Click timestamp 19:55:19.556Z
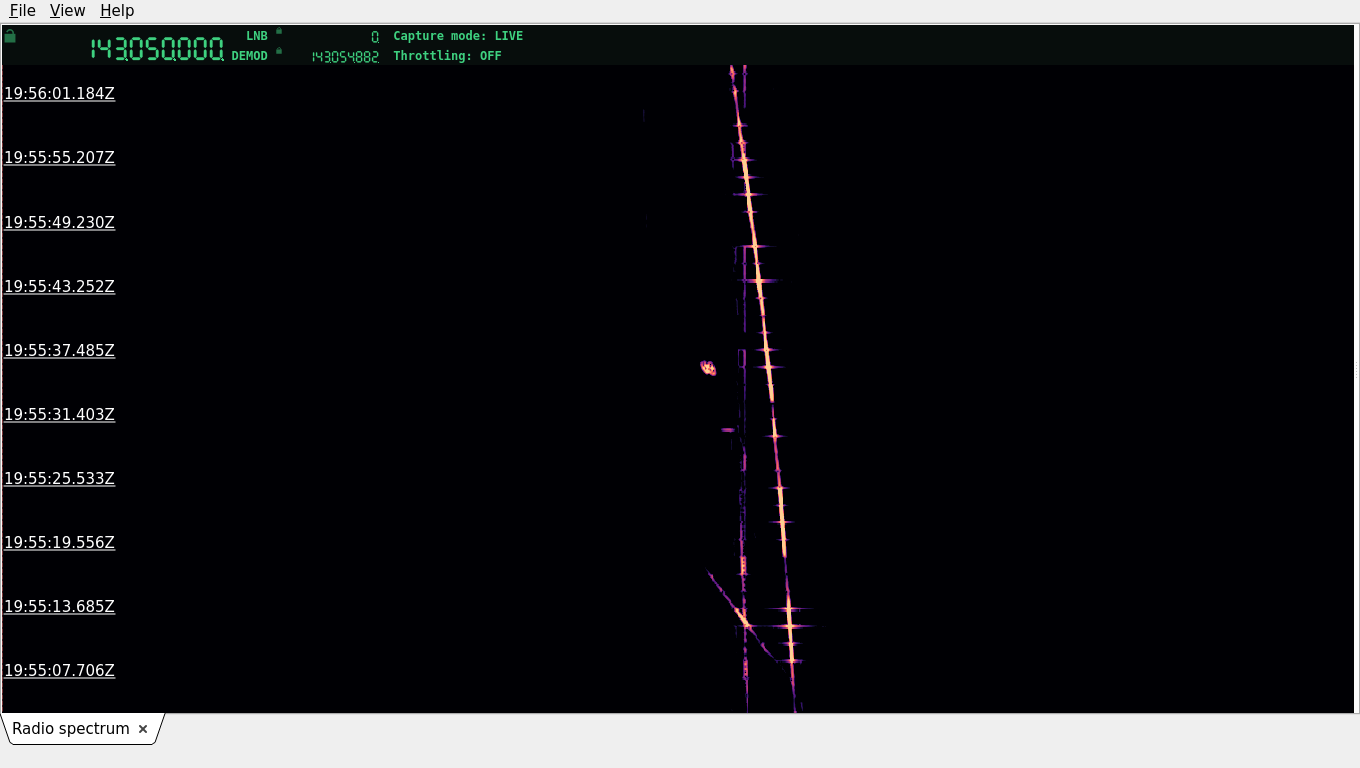 [x=60, y=542]
